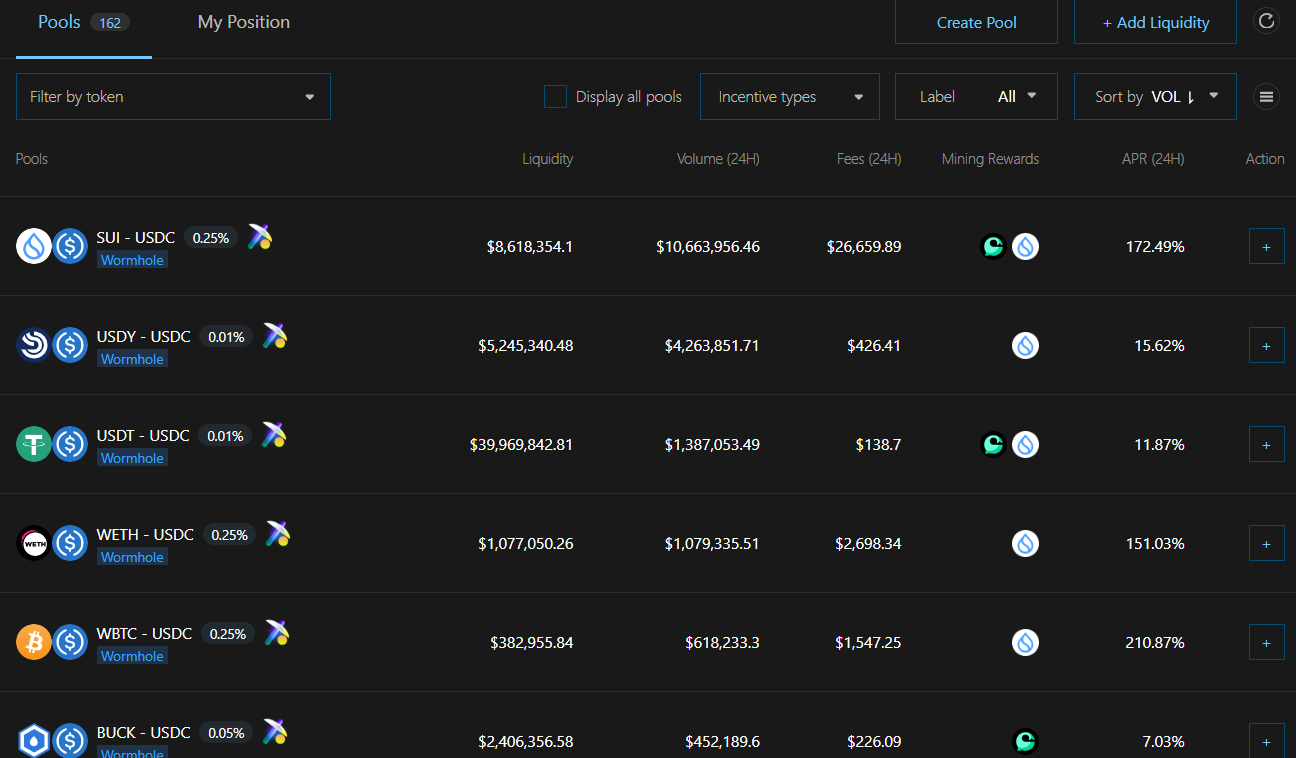Click the Wormhole label under SUI - USDC
Image resolution: width=1296 pixels, height=758 pixels.
pyautogui.click(x=132, y=260)
